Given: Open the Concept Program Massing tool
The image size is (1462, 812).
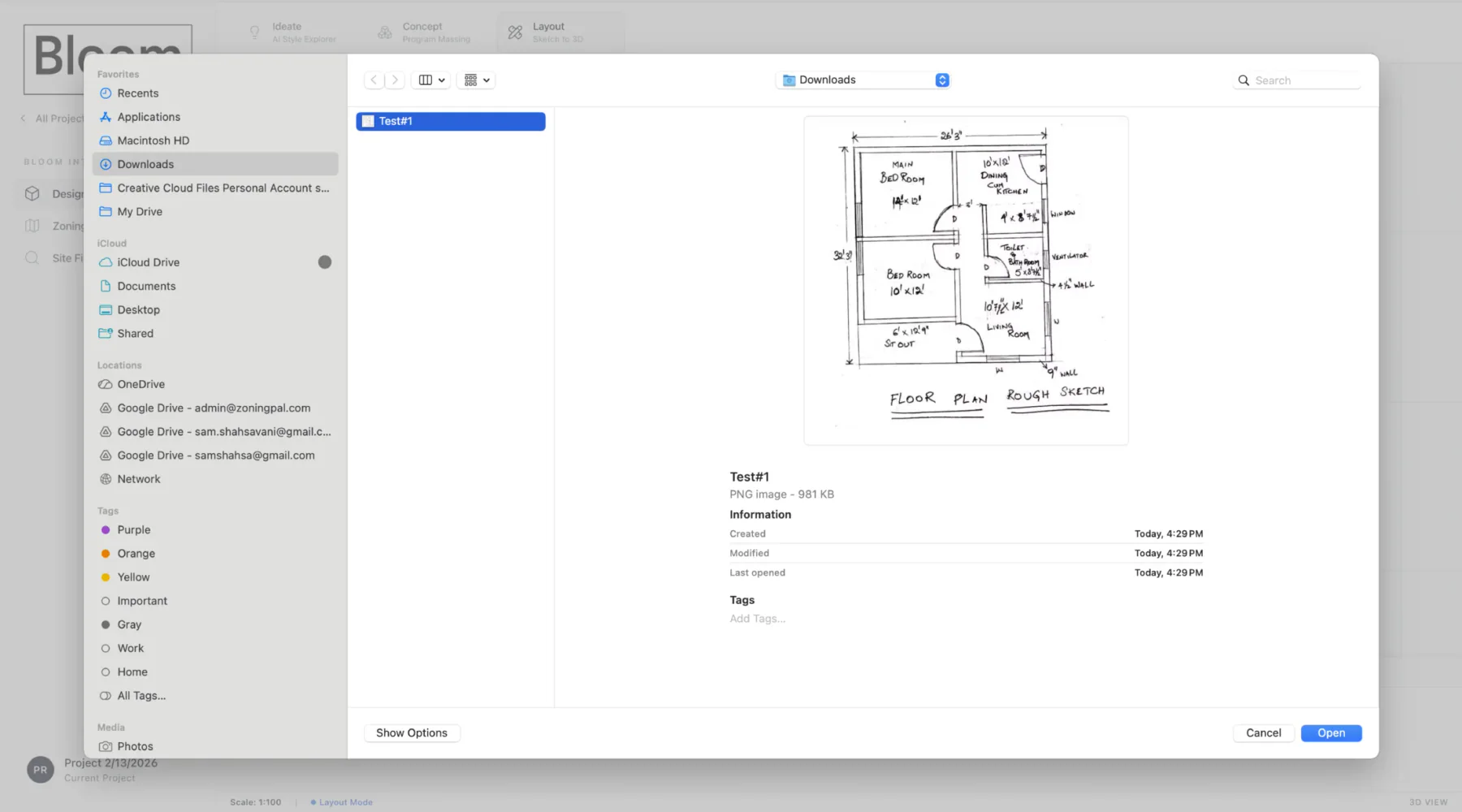Looking at the screenshot, I should [x=384, y=32].
